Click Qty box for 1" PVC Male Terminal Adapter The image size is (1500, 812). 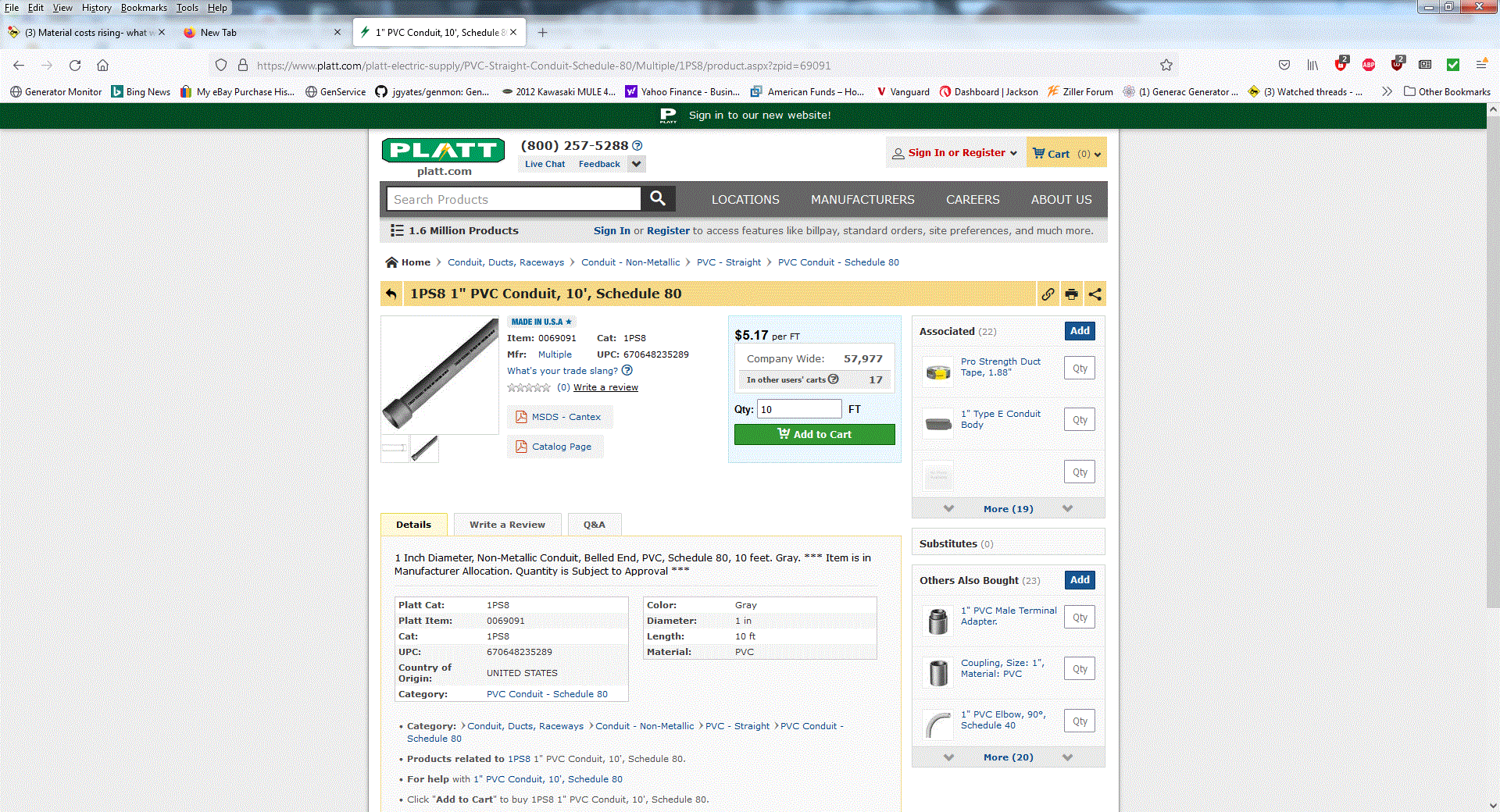pyautogui.click(x=1080, y=617)
